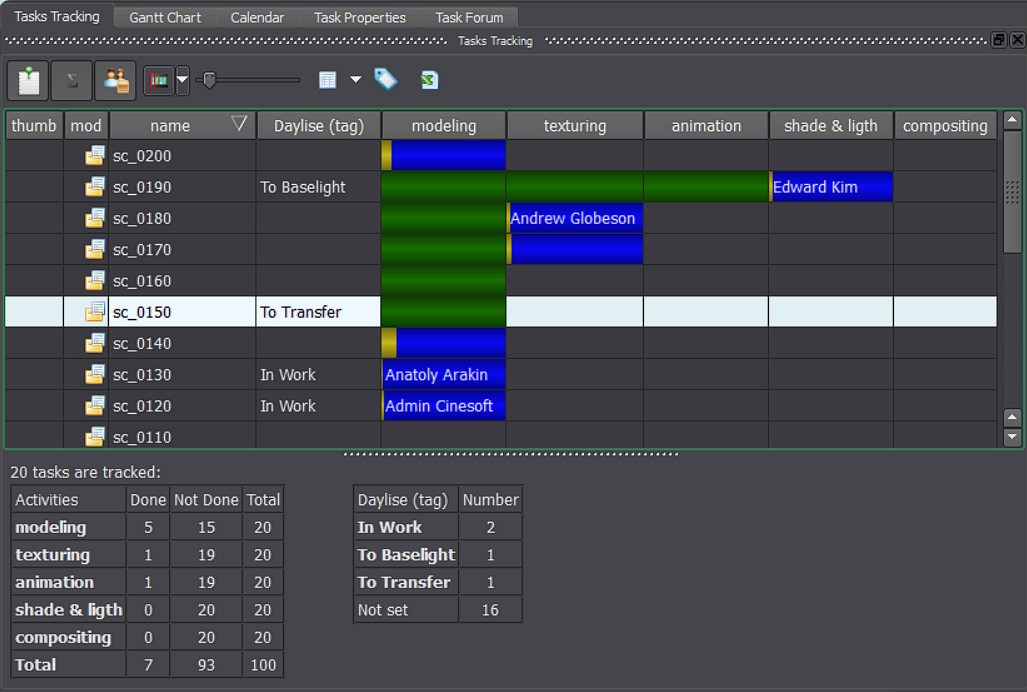Click the thumb column header
Image resolution: width=1027 pixels, height=692 pixels.
coord(34,126)
